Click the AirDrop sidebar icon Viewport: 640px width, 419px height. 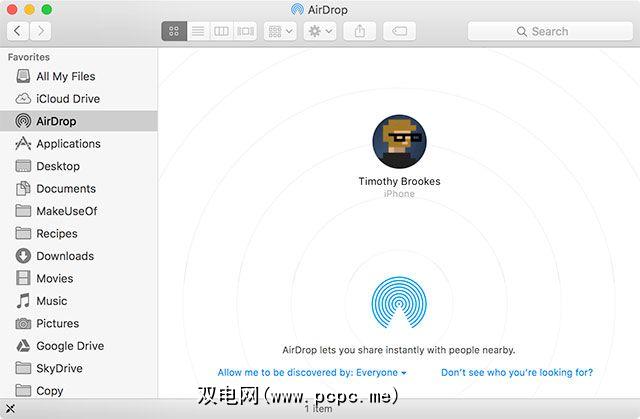click(x=23, y=121)
